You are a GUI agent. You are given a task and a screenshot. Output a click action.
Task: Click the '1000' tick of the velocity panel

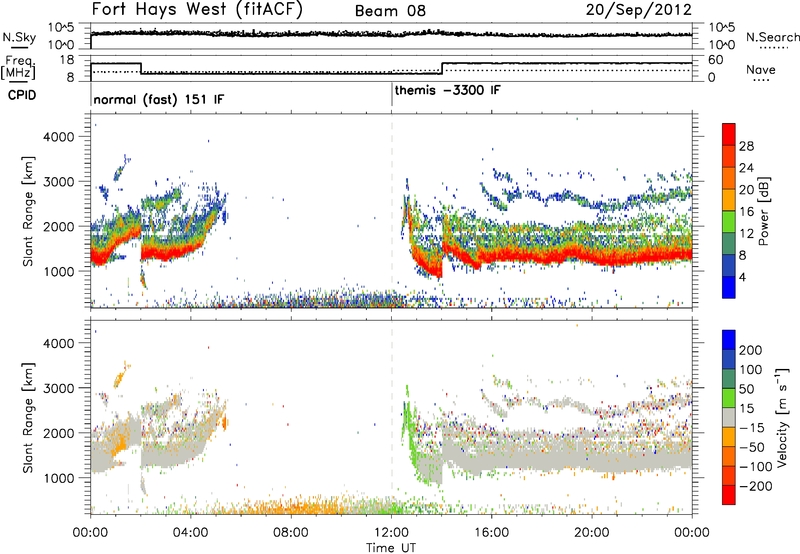click(58, 478)
